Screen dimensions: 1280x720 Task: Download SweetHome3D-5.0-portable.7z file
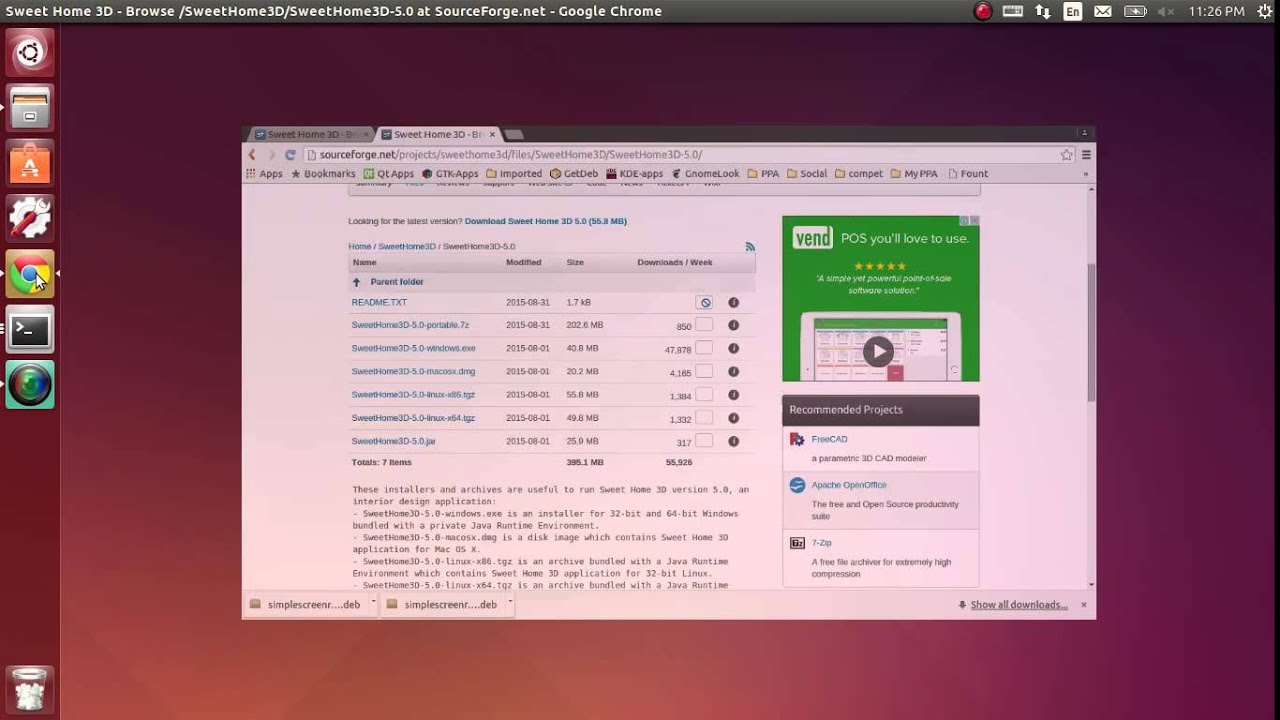410,325
